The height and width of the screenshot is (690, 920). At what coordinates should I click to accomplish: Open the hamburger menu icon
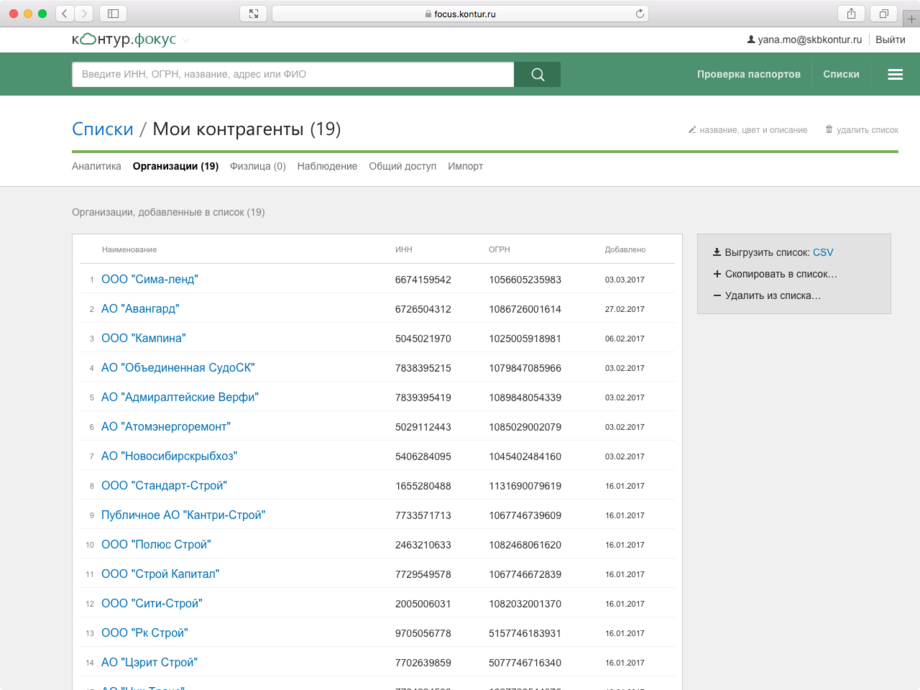(895, 74)
